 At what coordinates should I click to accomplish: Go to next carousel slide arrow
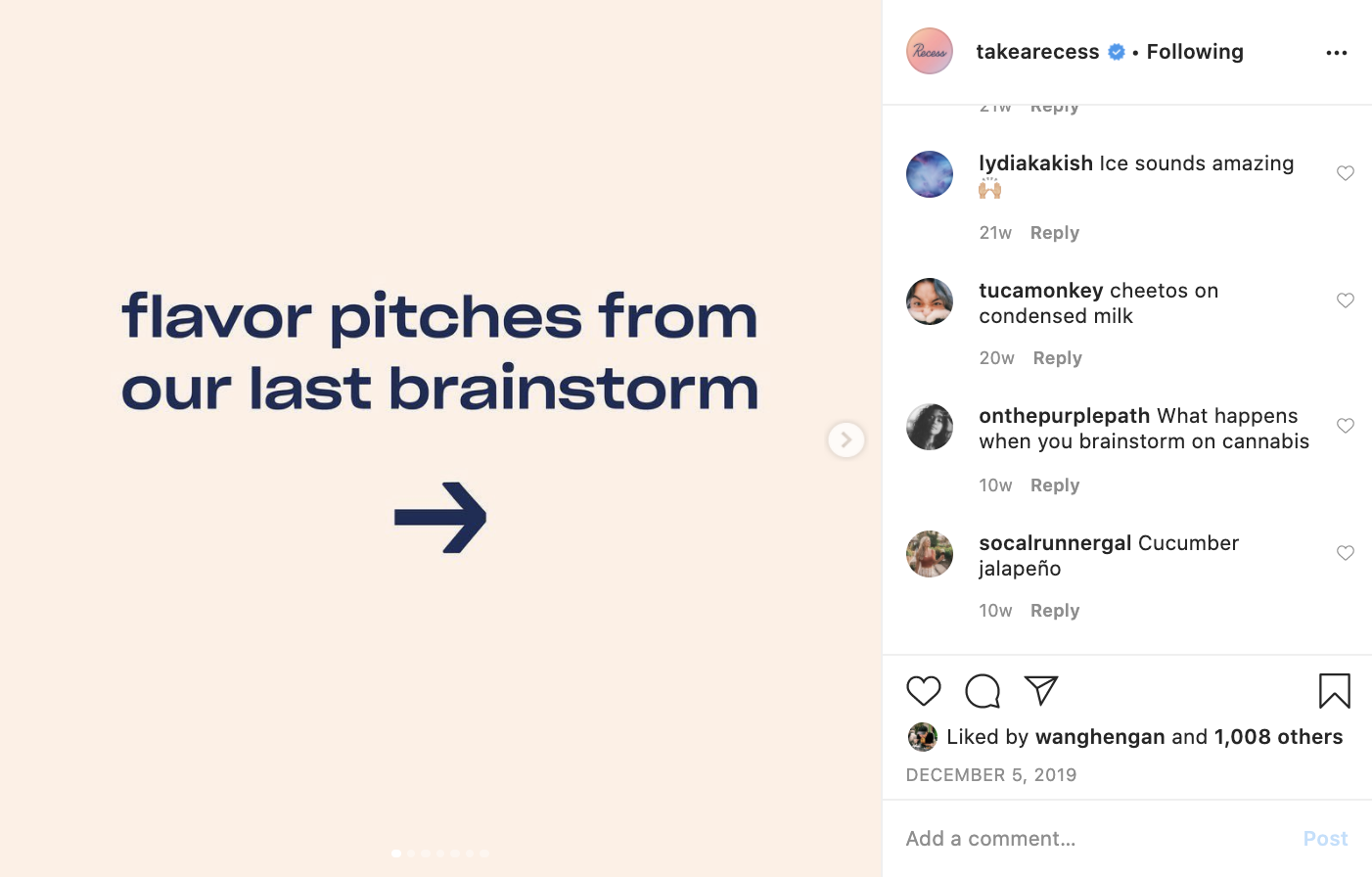pos(846,440)
